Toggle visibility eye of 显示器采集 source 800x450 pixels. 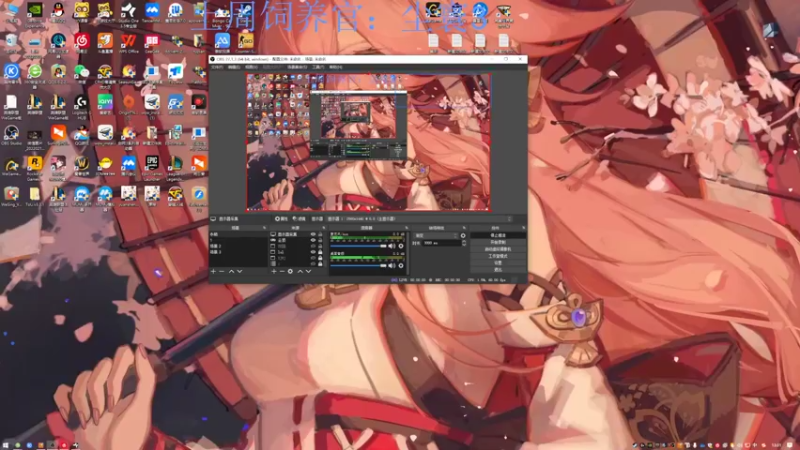313,234
